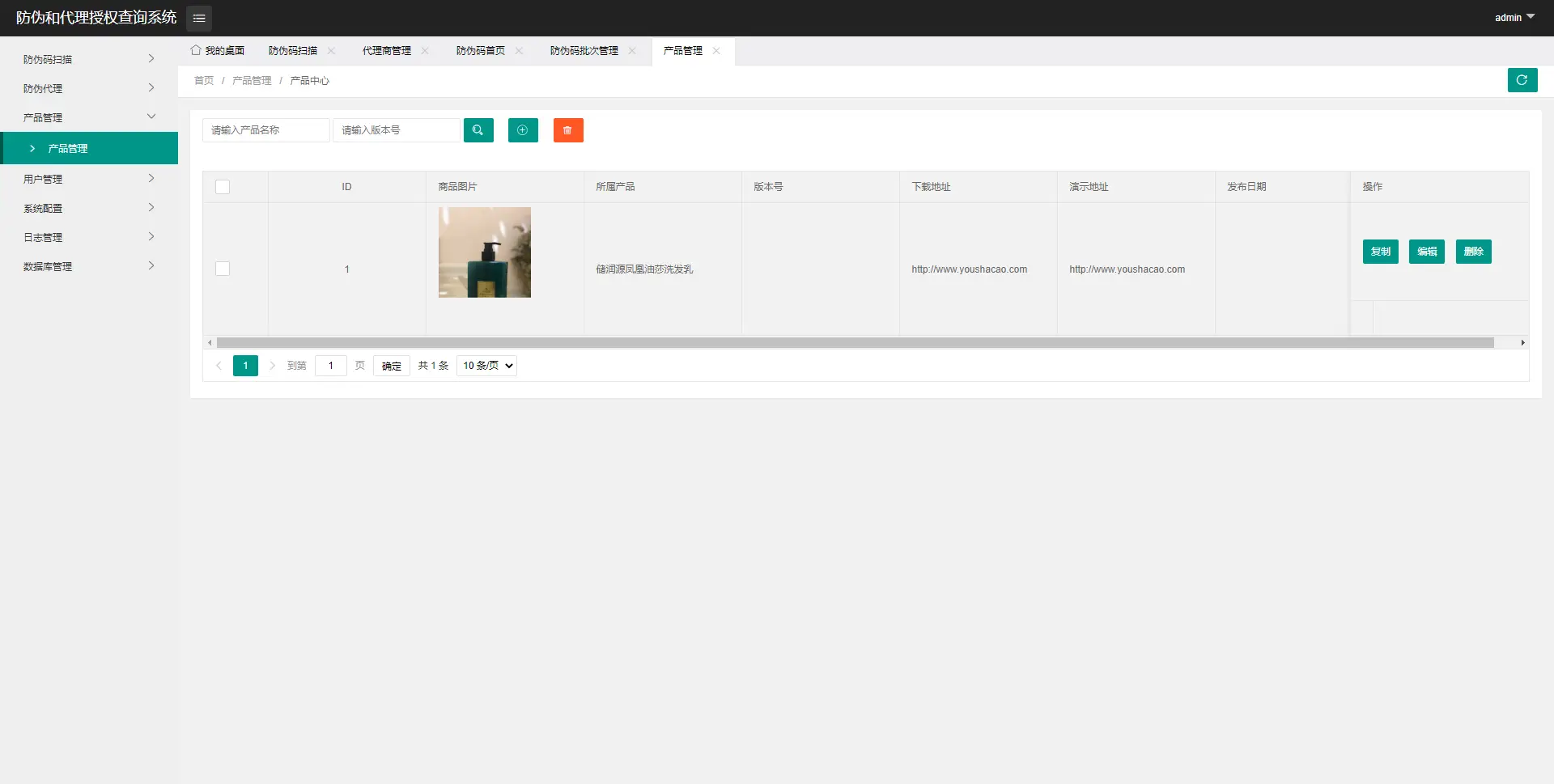Click the horizontal table scrollbar thumb
1554x784 pixels.
tap(855, 343)
